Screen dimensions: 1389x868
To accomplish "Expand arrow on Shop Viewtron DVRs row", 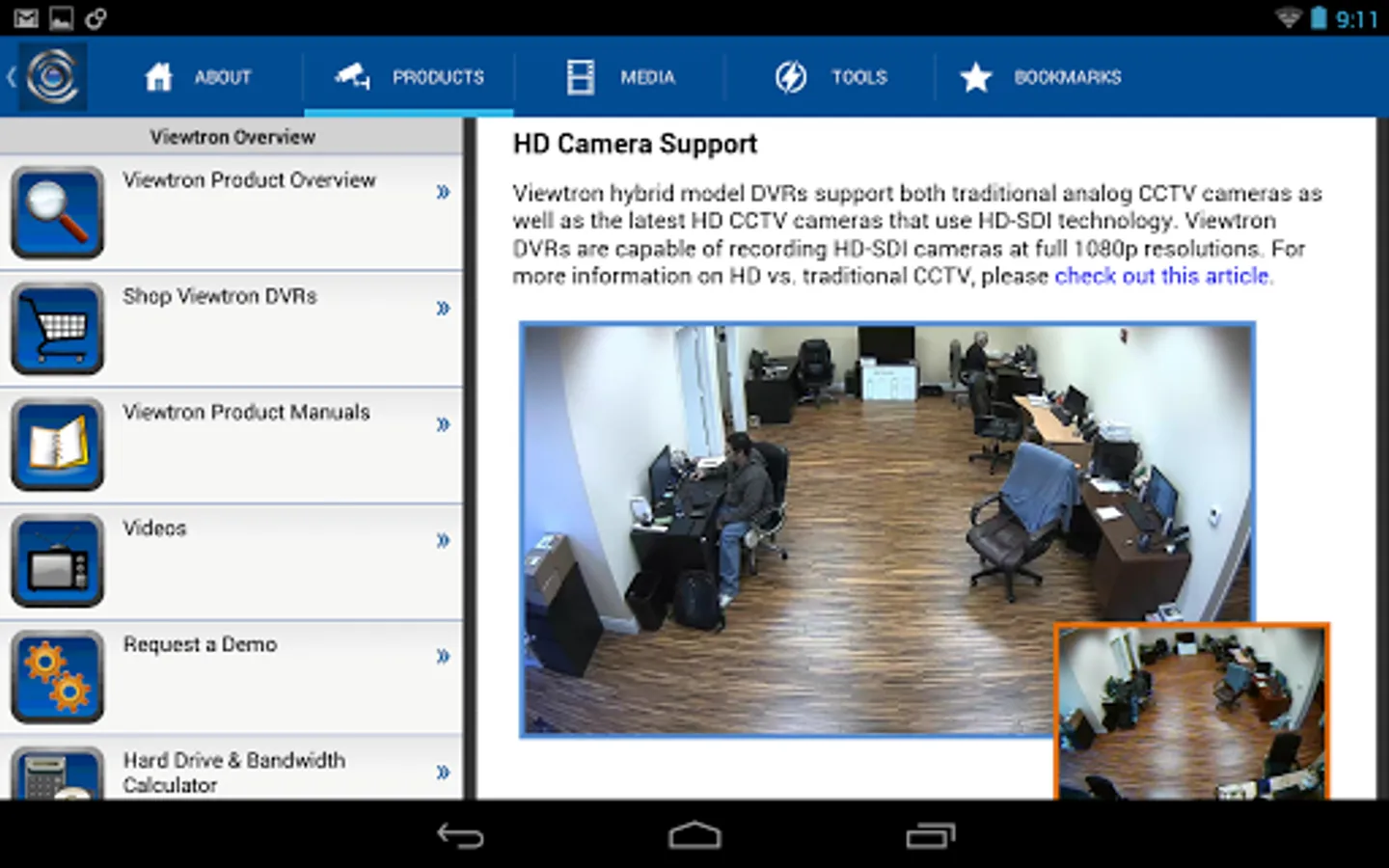I will [x=443, y=309].
